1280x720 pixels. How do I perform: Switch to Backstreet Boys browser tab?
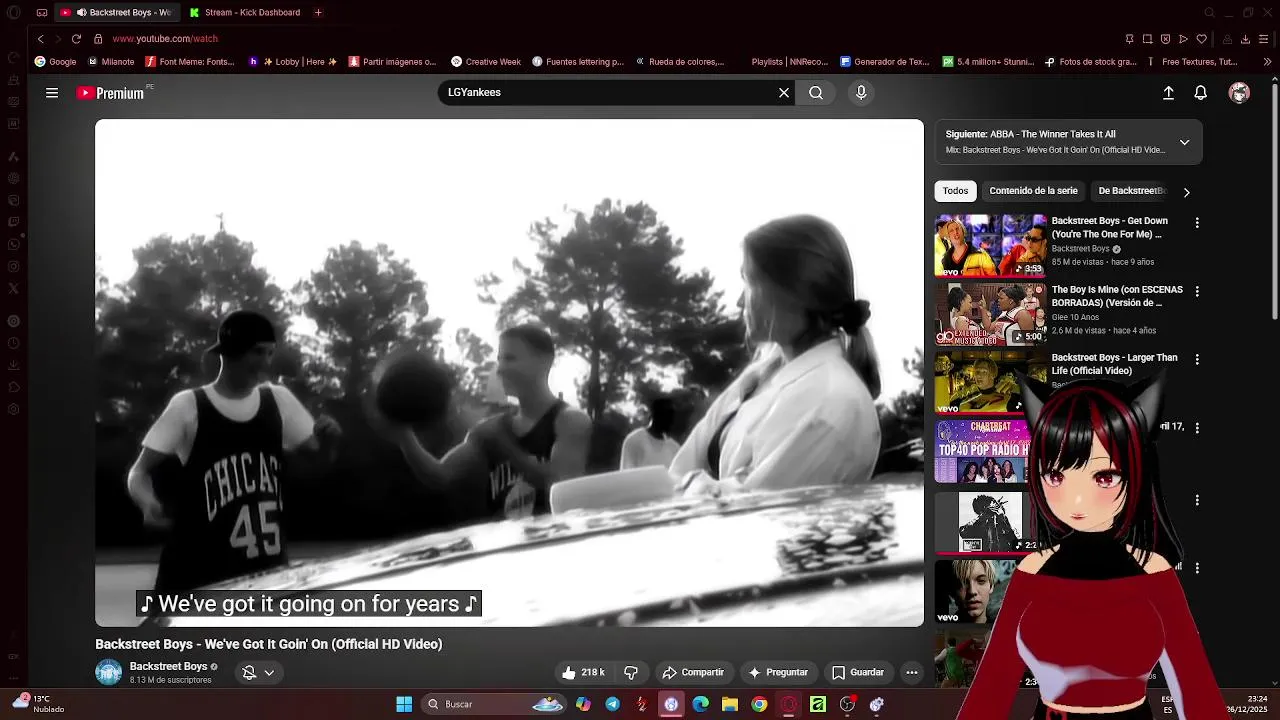[116, 12]
